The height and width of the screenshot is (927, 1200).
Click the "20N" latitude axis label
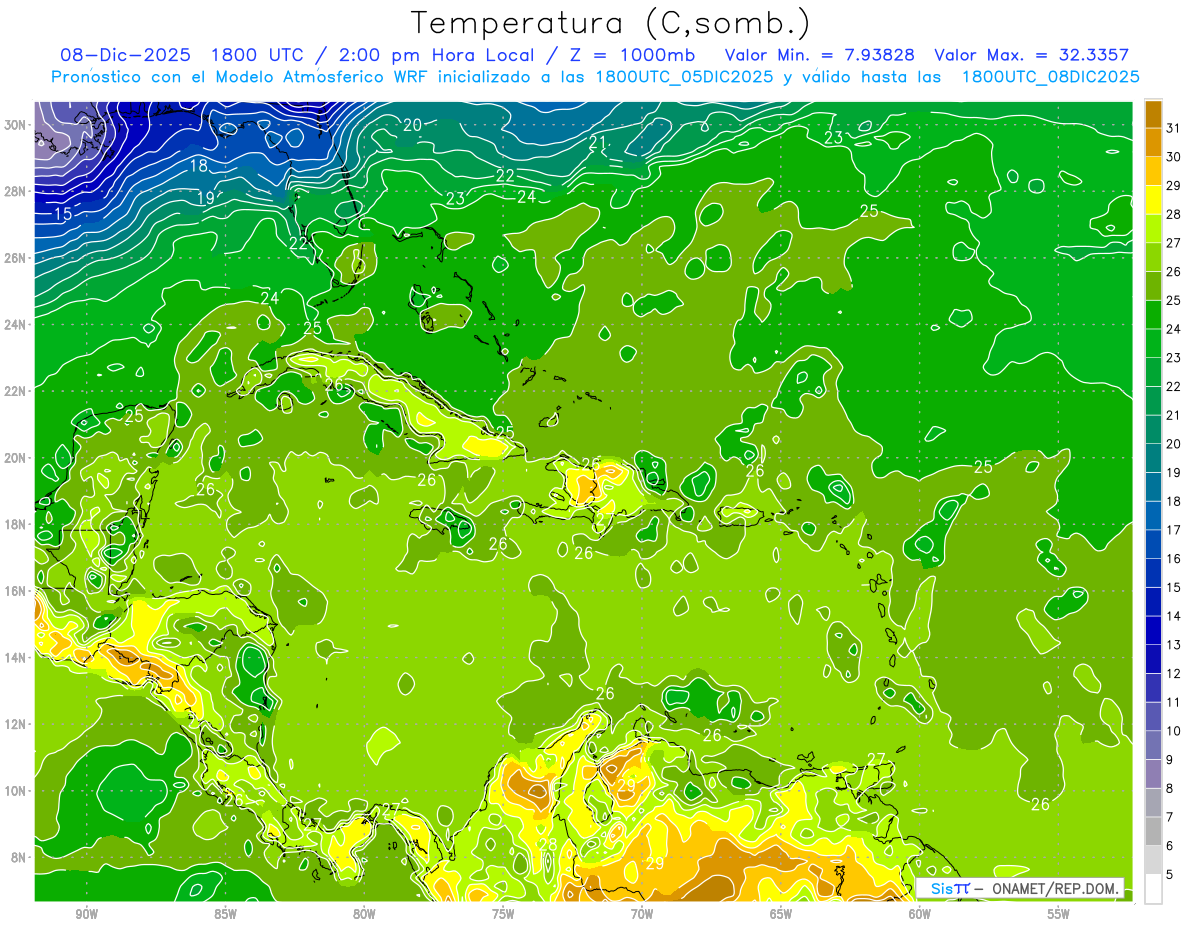coord(16,458)
